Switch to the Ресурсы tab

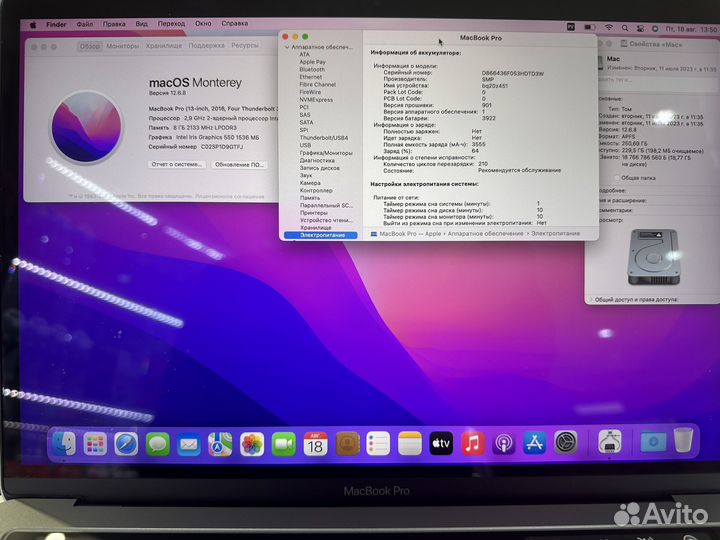point(245,45)
